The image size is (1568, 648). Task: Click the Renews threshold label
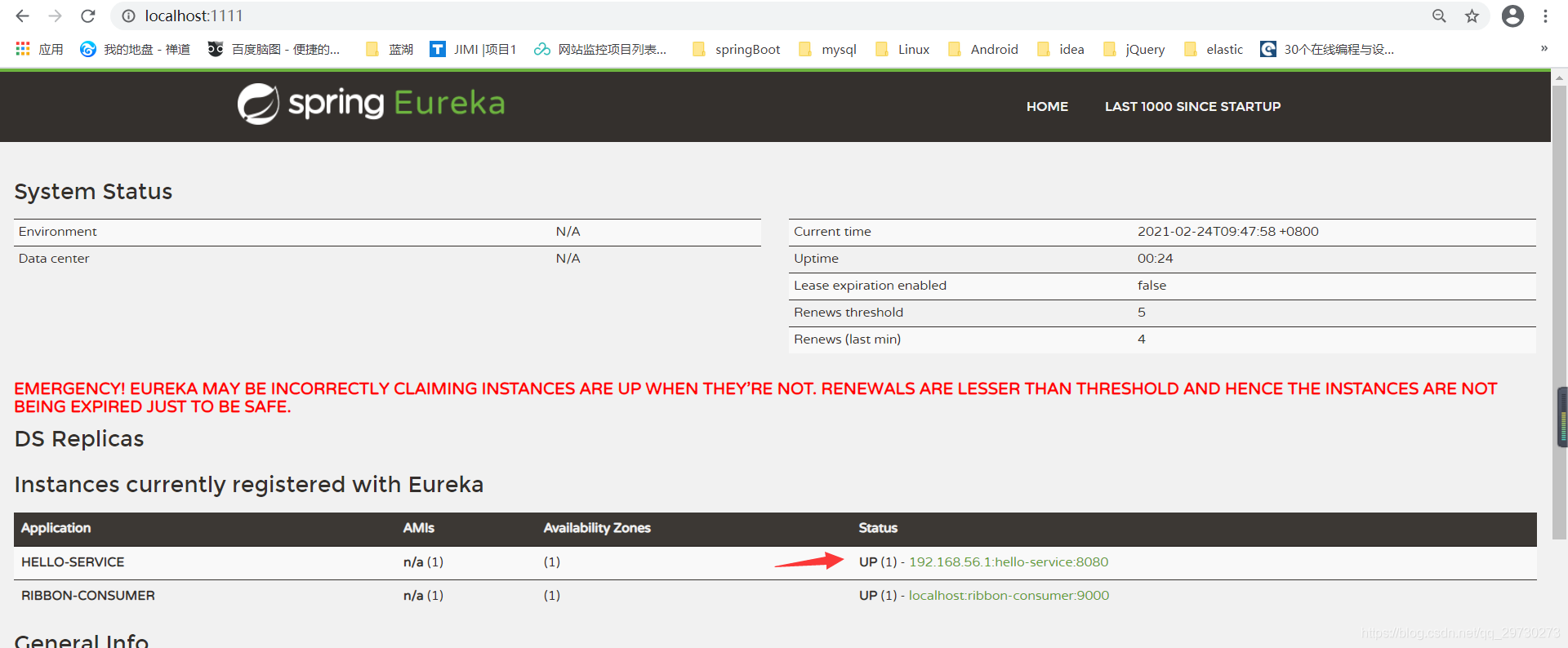849,312
